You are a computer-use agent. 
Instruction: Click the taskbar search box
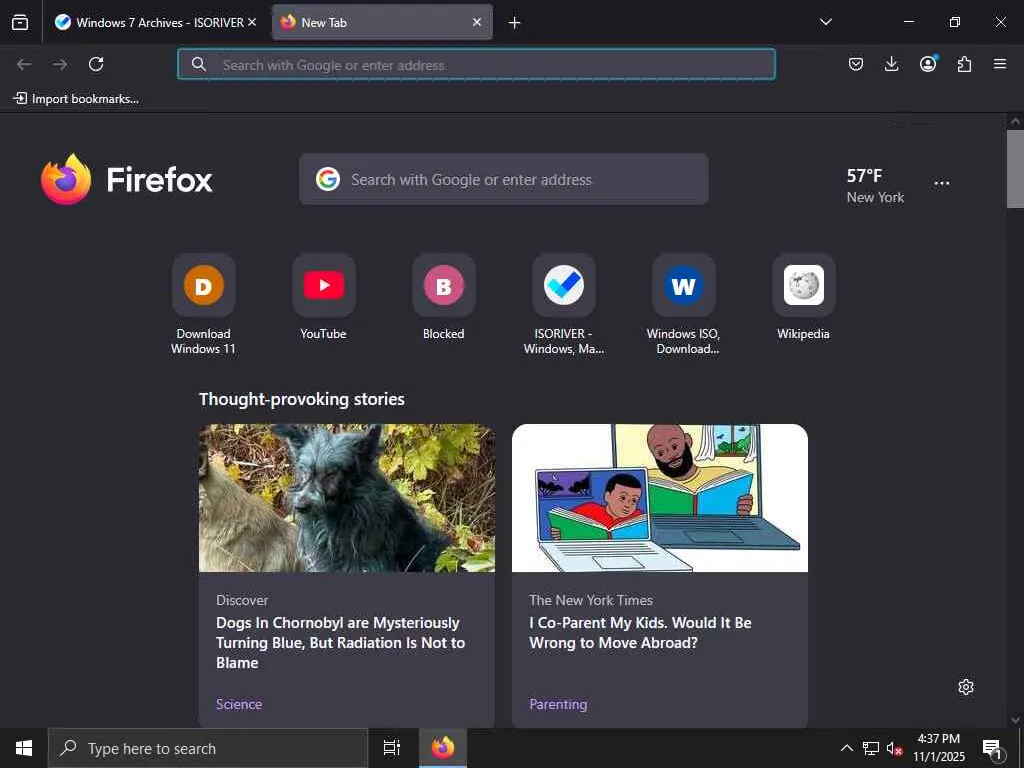pos(208,748)
